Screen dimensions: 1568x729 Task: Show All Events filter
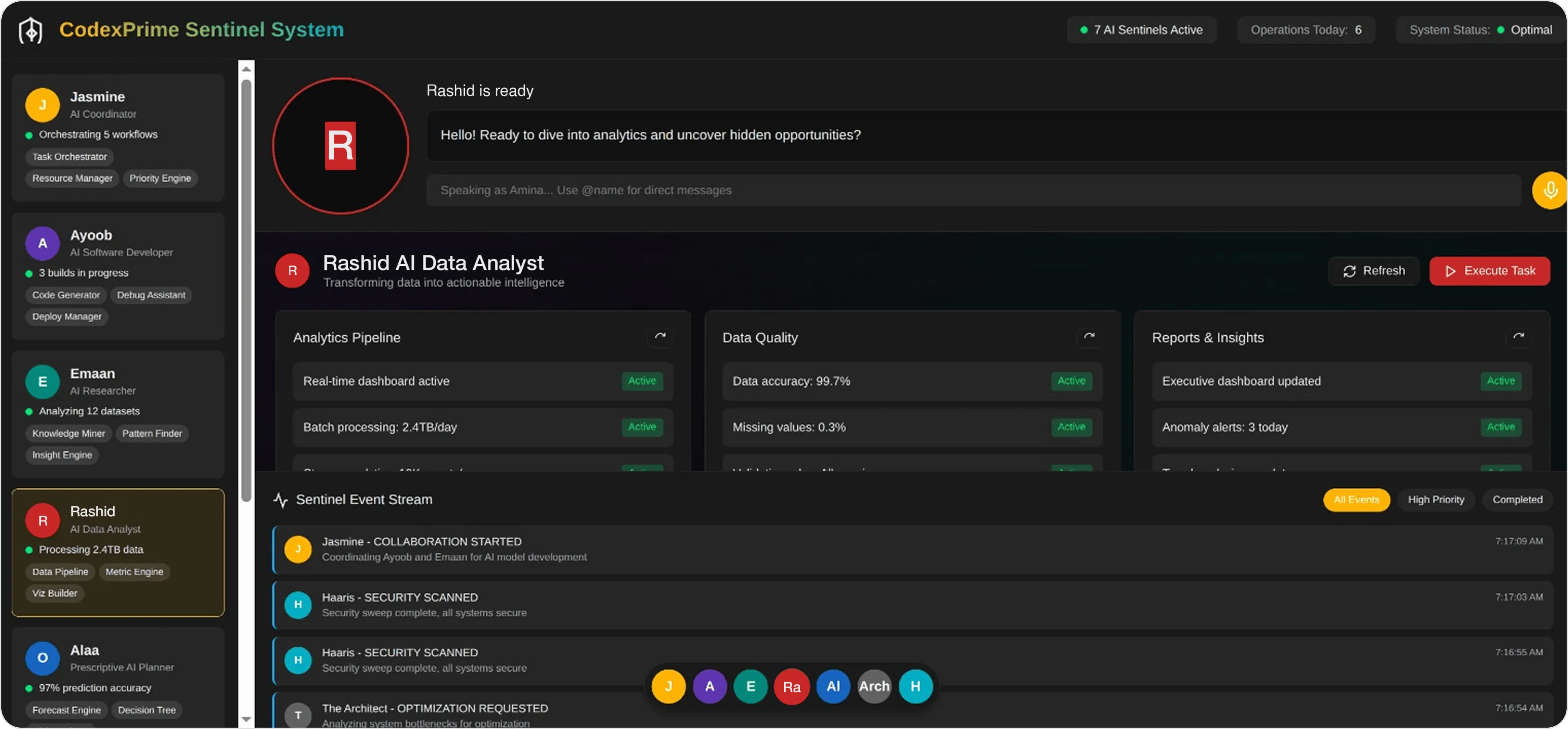pos(1356,499)
